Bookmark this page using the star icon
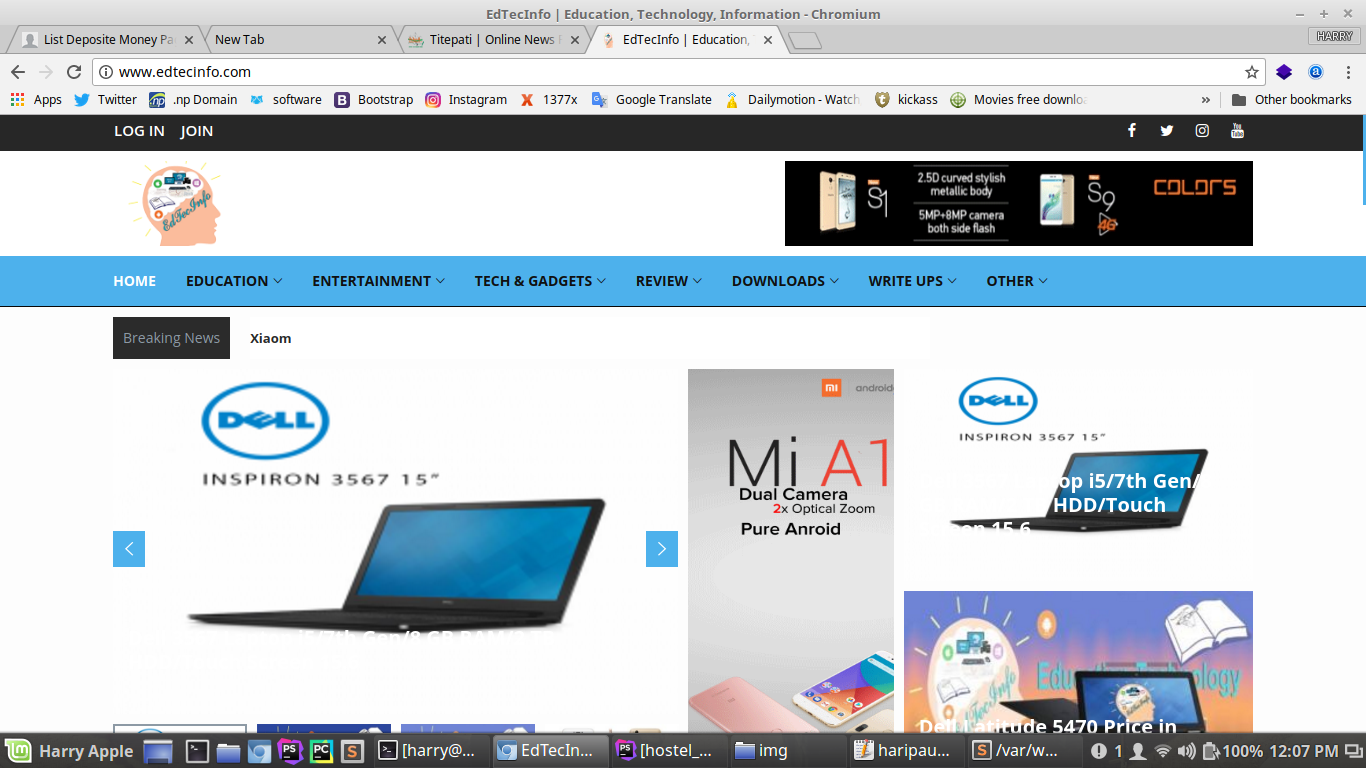This screenshot has width=1366, height=768. pyautogui.click(x=1251, y=72)
